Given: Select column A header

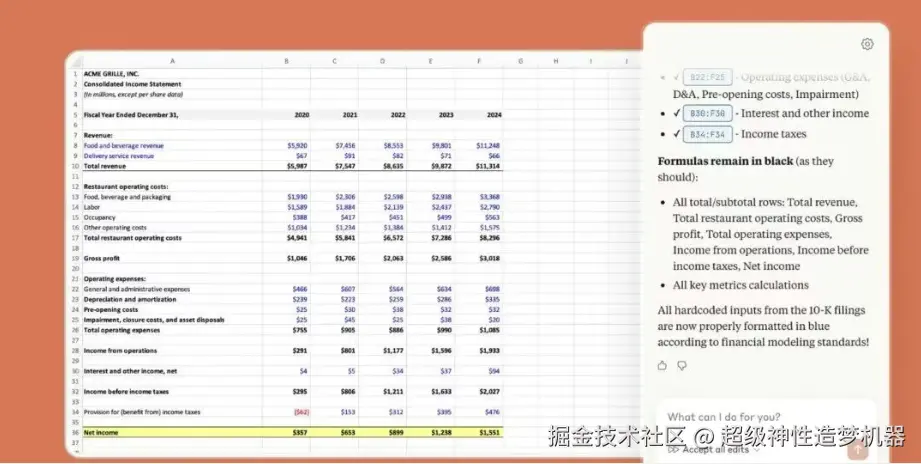Looking at the screenshot, I should tap(172, 61).
